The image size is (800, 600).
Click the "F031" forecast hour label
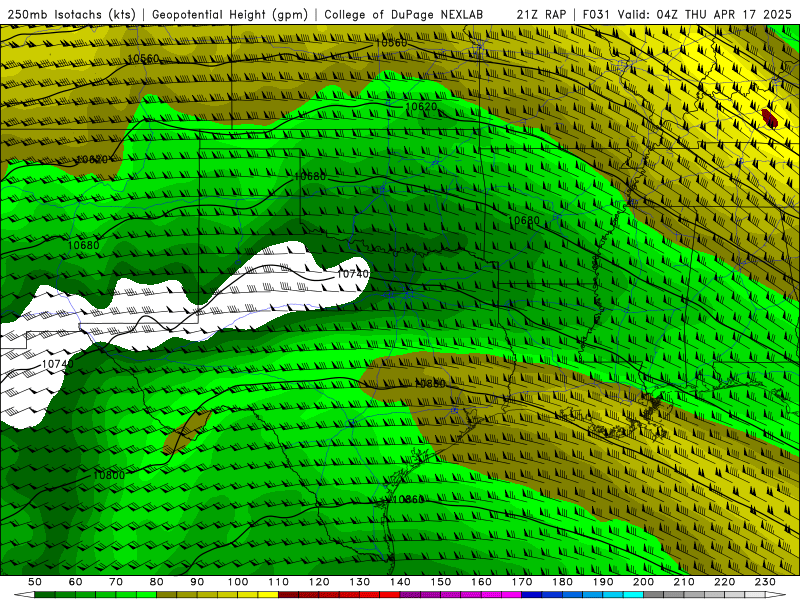[596, 15]
